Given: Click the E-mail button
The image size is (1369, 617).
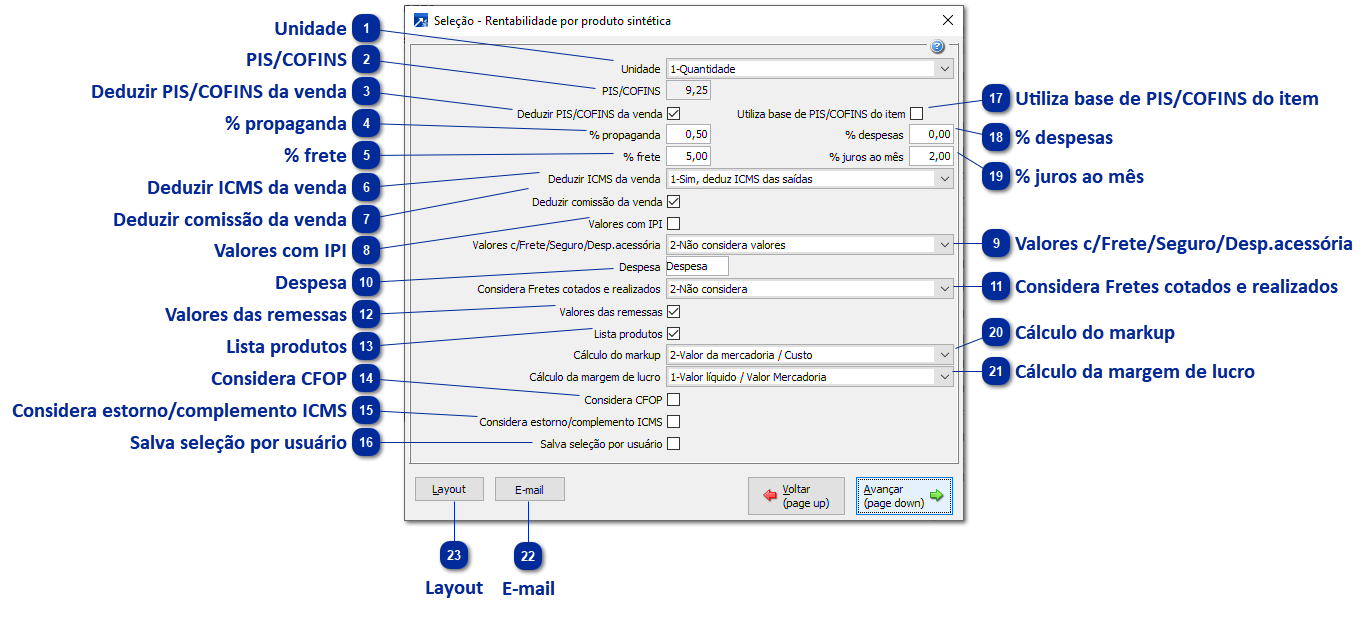Looking at the screenshot, I should pos(529,489).
